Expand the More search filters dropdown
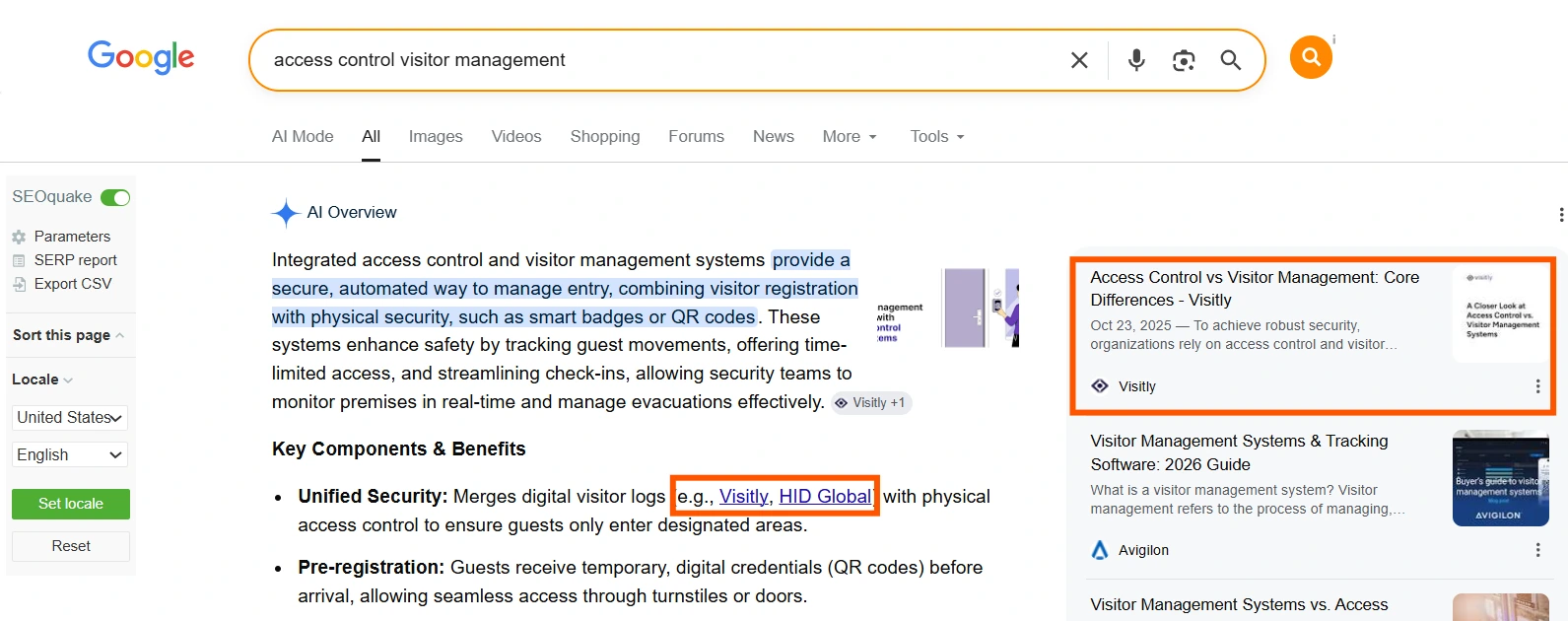The width and height of the screenshot is (1568, 621). (850, 137)
